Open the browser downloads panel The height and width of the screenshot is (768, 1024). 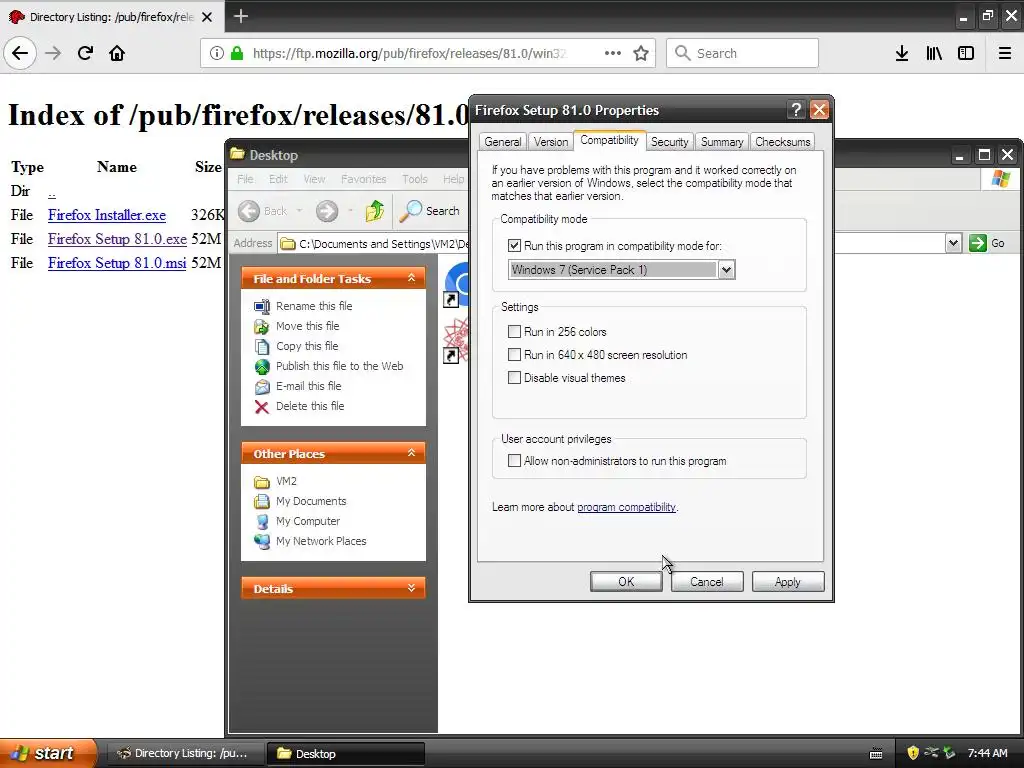pos(902,53)
